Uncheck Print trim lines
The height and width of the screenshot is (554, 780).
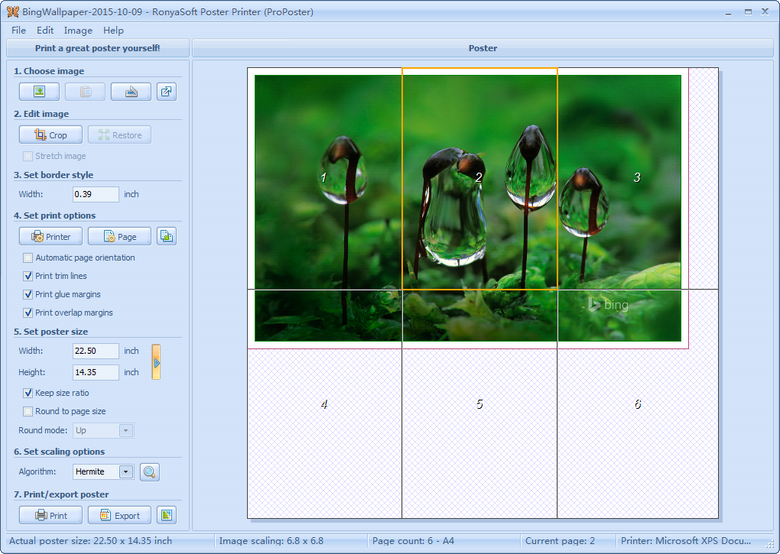pyautogui.click(x=28, y=276)
